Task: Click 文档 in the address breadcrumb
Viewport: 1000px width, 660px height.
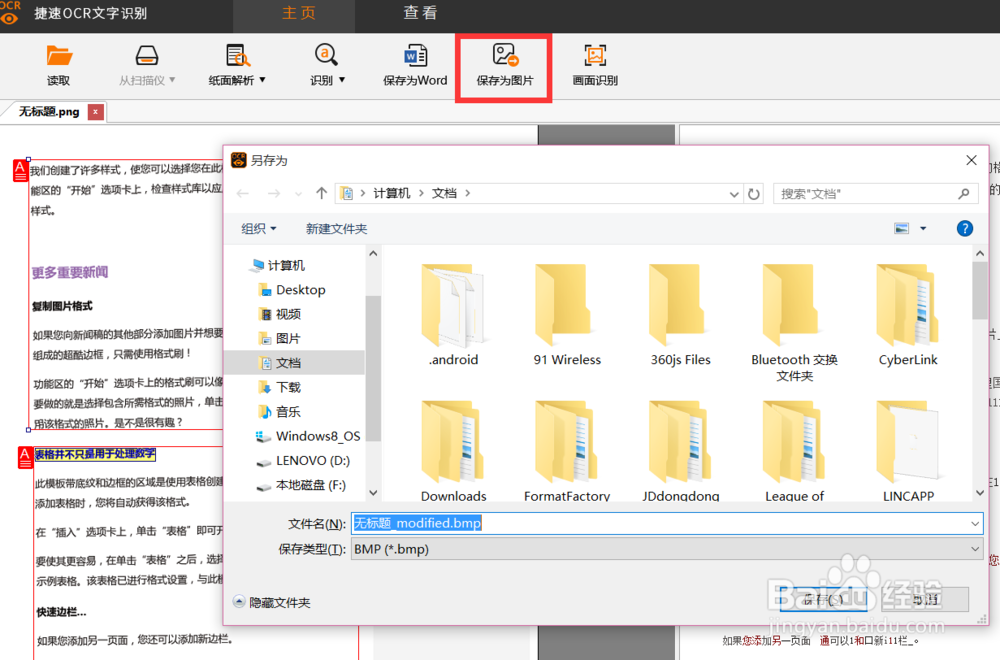Action: [x=445, y=193]
